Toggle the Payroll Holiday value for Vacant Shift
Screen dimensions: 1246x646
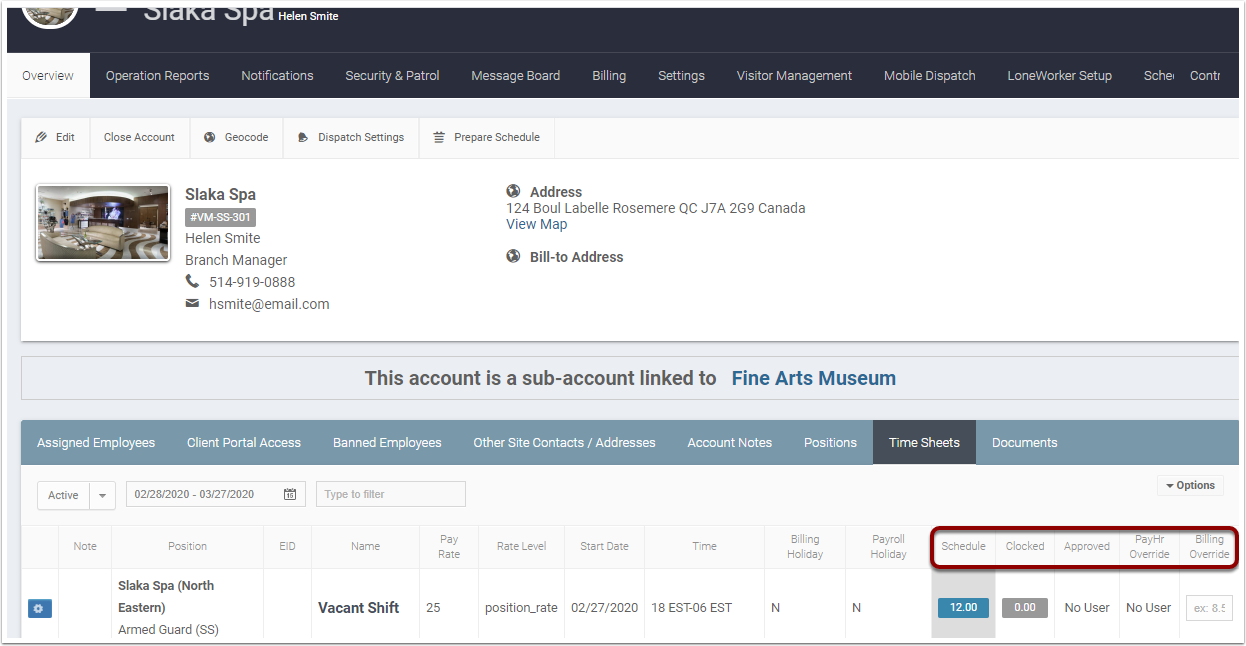(x=858, y=607)
